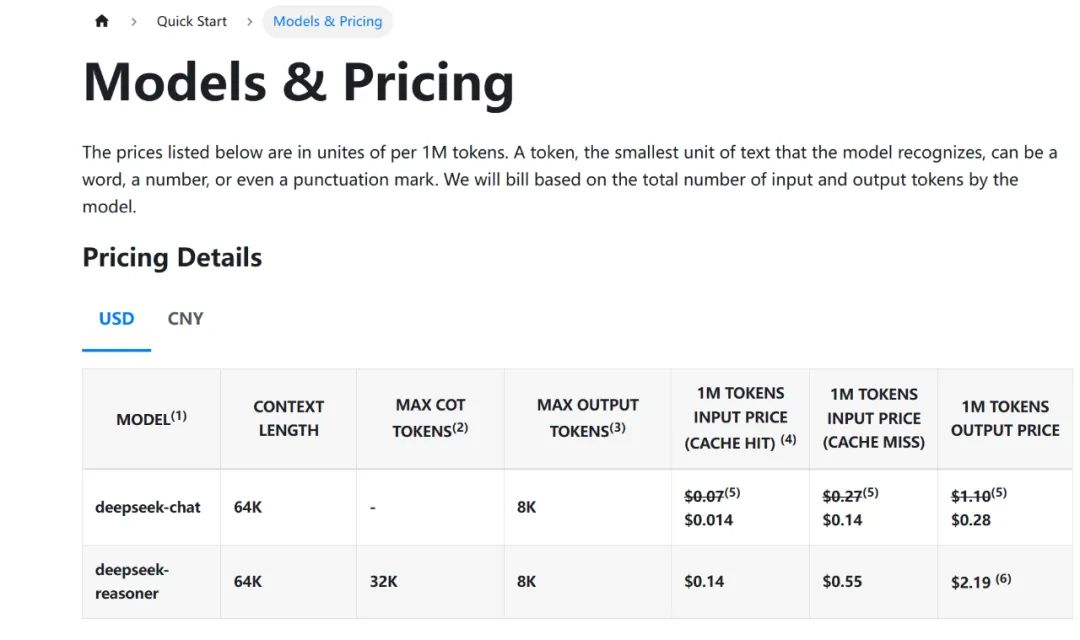Screen dimensions: 1080x640
Task: Open the Quick Start breadcrumb link
Action: coord(191,21)
